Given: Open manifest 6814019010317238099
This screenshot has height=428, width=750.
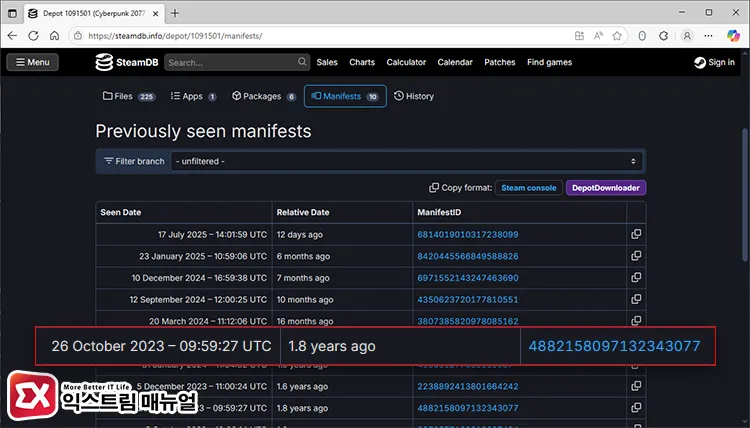Looking at the screenshot, I should click(468, 235).
